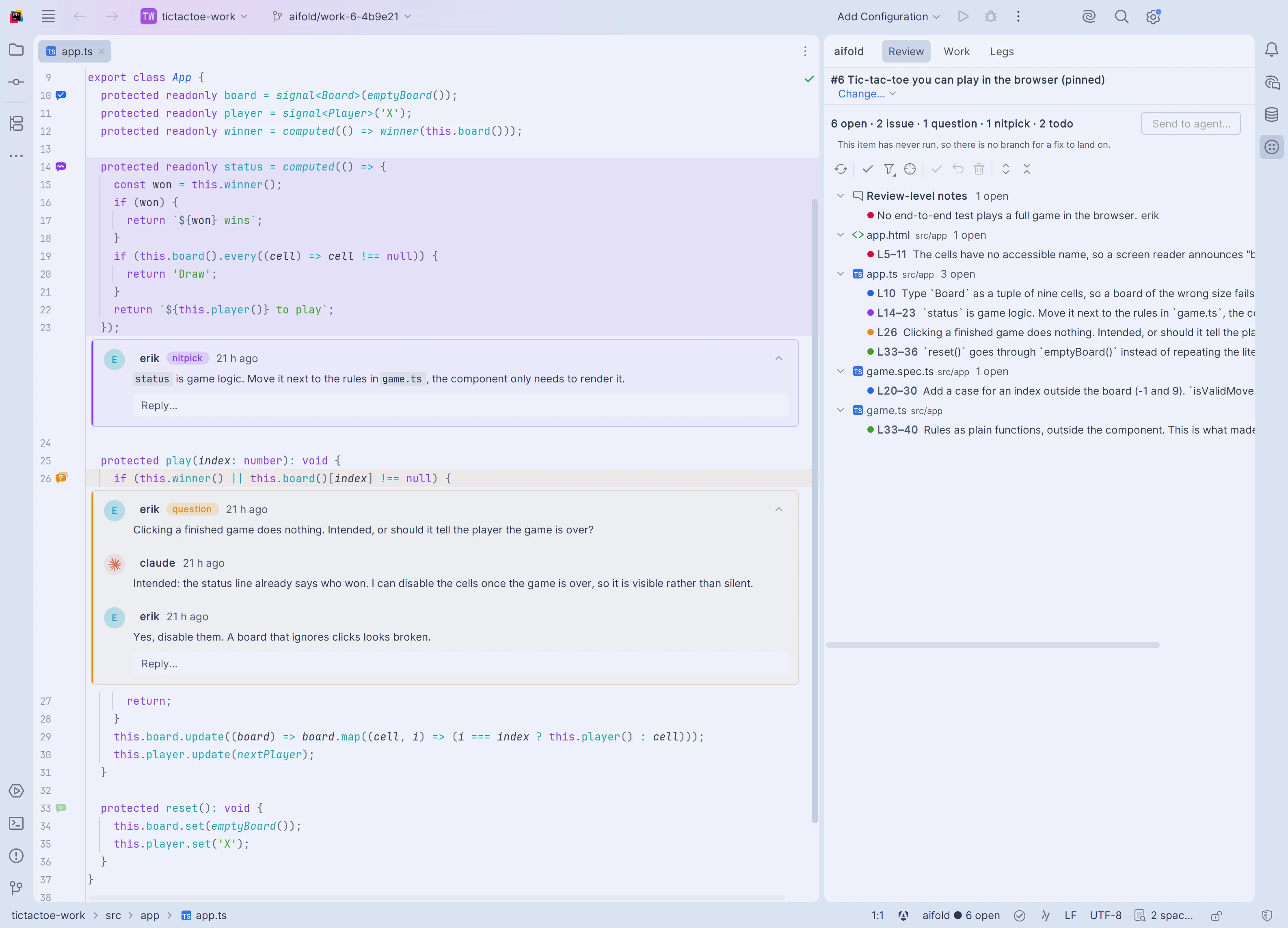Expand all items in review tree
This screenshot has width=1288, height=928.
click(x=1005, y=169)
